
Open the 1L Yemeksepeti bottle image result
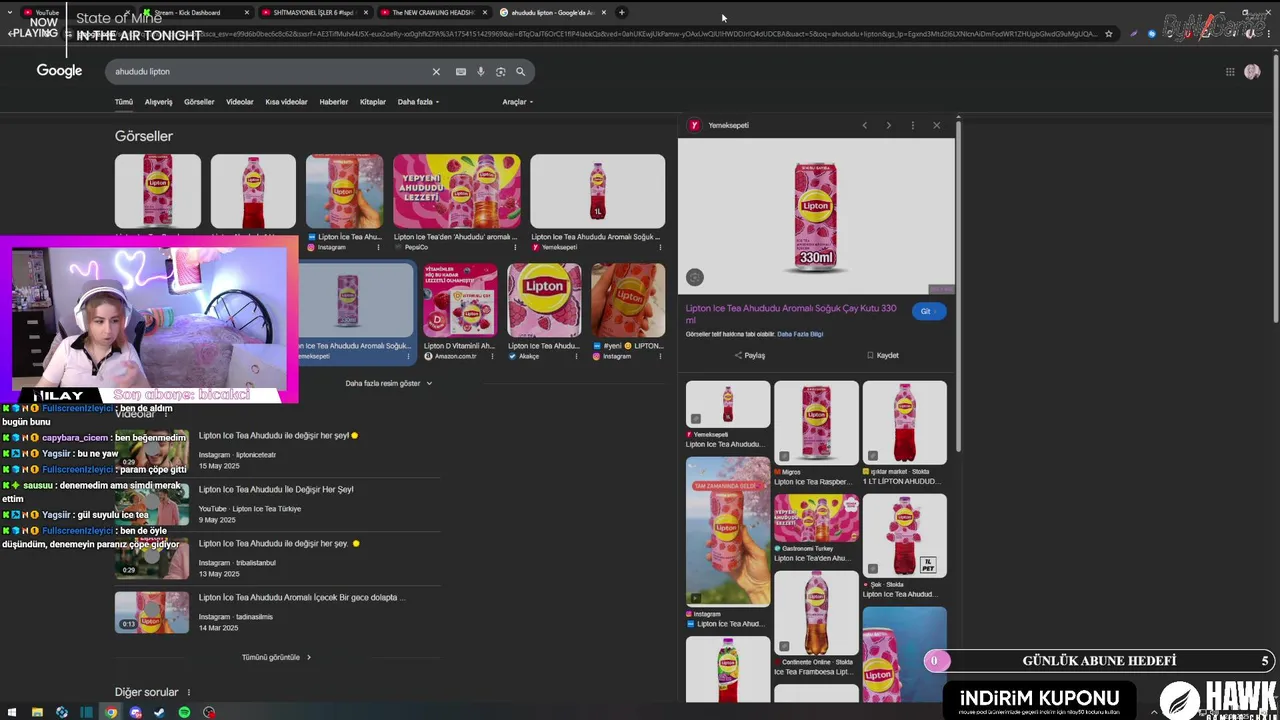(x=597, y=191)
